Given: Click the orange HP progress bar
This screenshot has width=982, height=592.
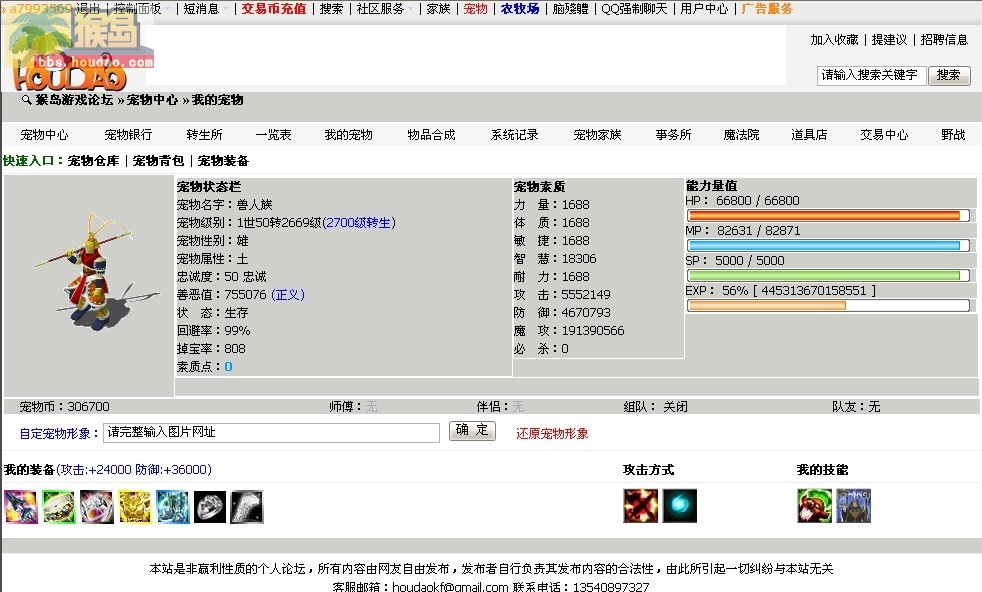Looking at the screenshot, I should coord(829,216).
